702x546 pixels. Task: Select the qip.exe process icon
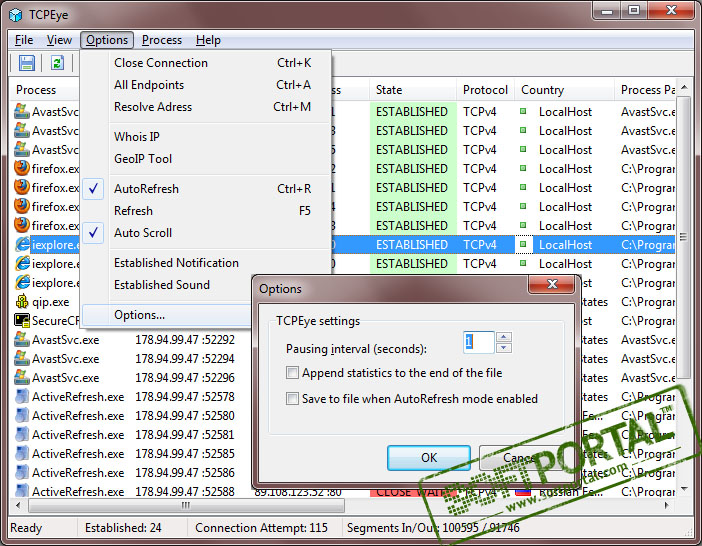tap(21, 302)
